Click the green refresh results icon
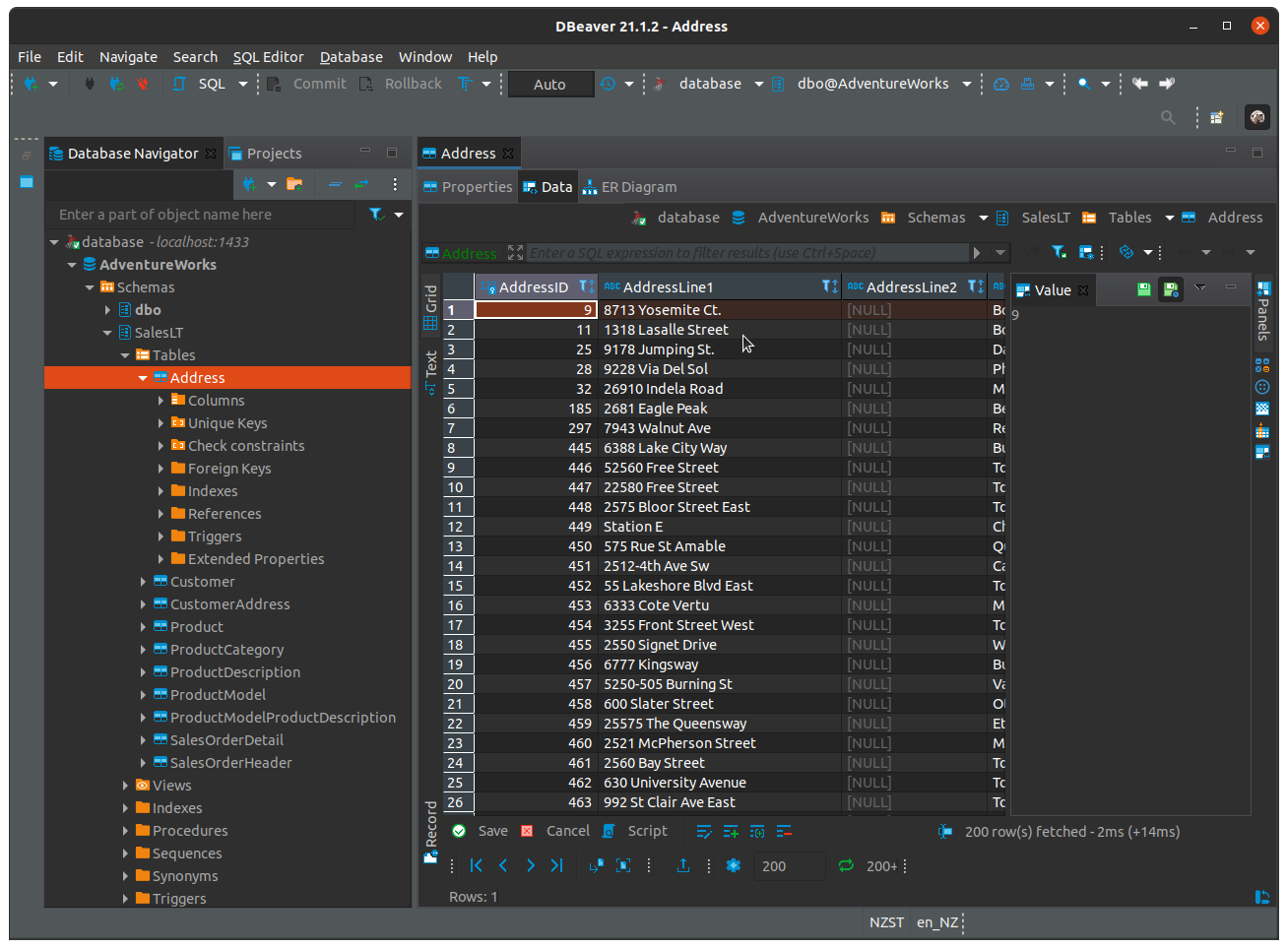This screenshot has height=949, width=1288. click(845, 865)
